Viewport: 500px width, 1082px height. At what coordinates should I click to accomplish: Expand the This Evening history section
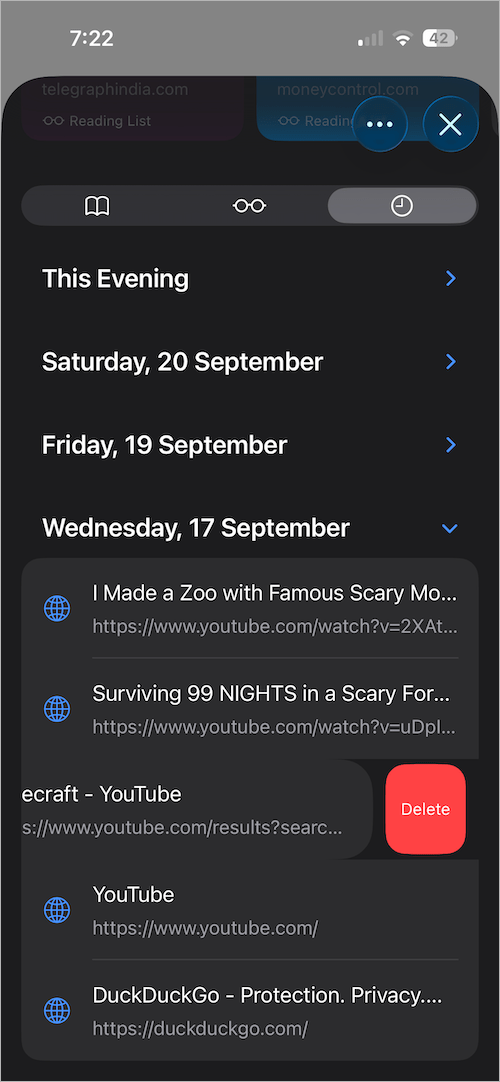(250, 279)
